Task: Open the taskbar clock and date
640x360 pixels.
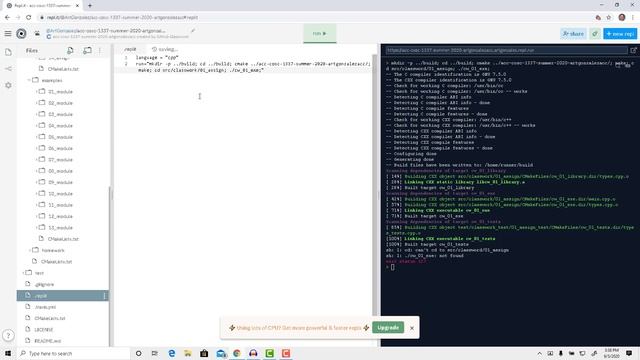Action: (x=611, y=353)
